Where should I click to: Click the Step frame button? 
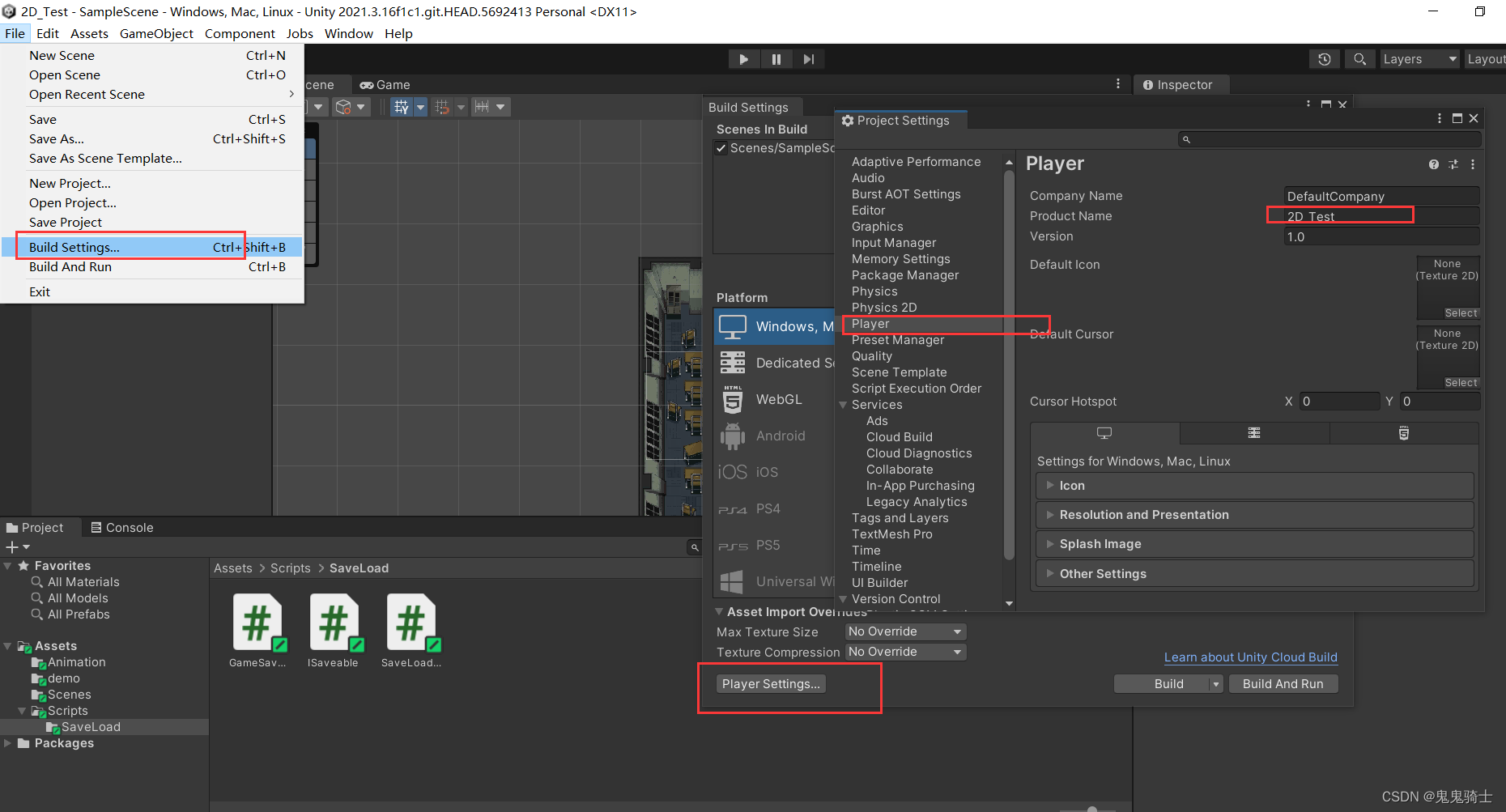pyautogui.click(x=809, y=59)
